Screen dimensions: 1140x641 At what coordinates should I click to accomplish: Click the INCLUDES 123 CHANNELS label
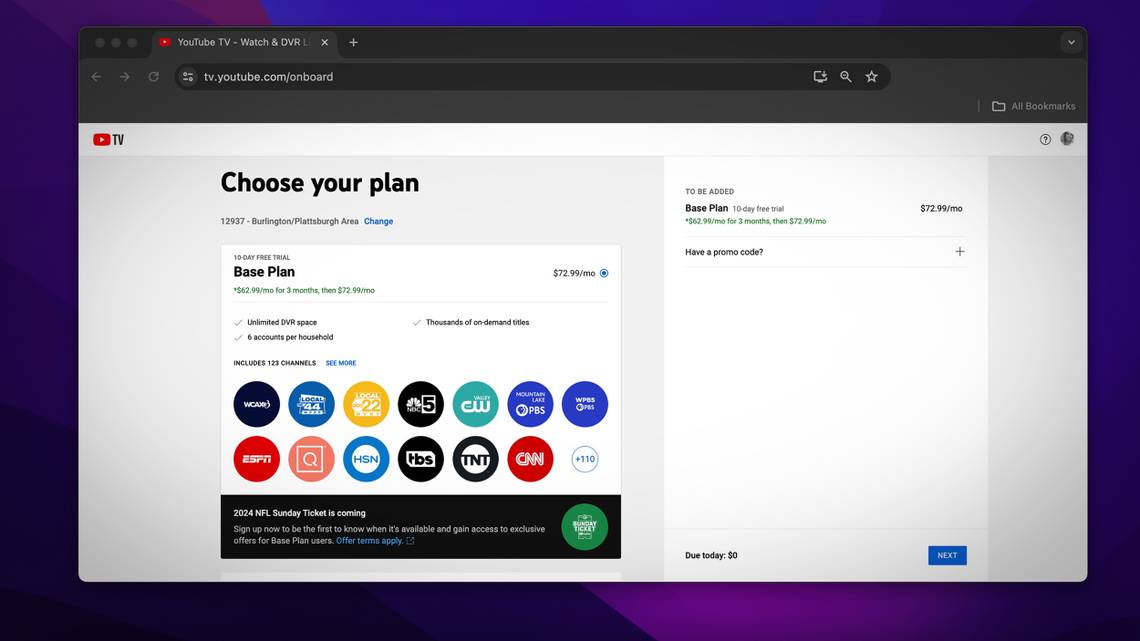click(275, 363)
